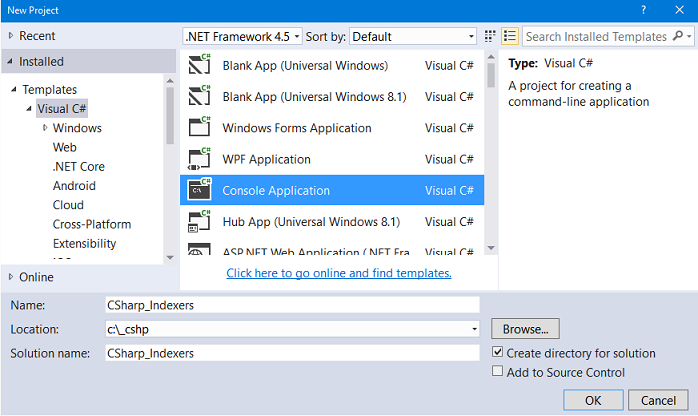Click the Console Application template icon
The height and width of the screenshot is (416, 698).
[x=199, y=190]
